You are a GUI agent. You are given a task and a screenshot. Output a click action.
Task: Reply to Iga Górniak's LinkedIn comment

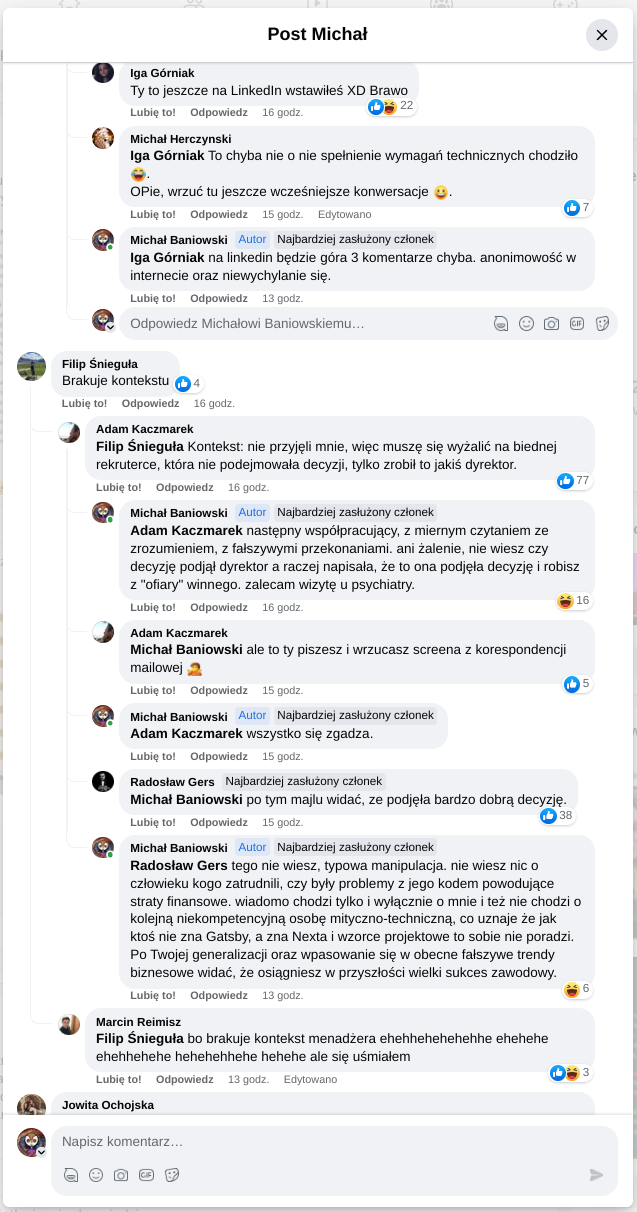click(218, 113)
